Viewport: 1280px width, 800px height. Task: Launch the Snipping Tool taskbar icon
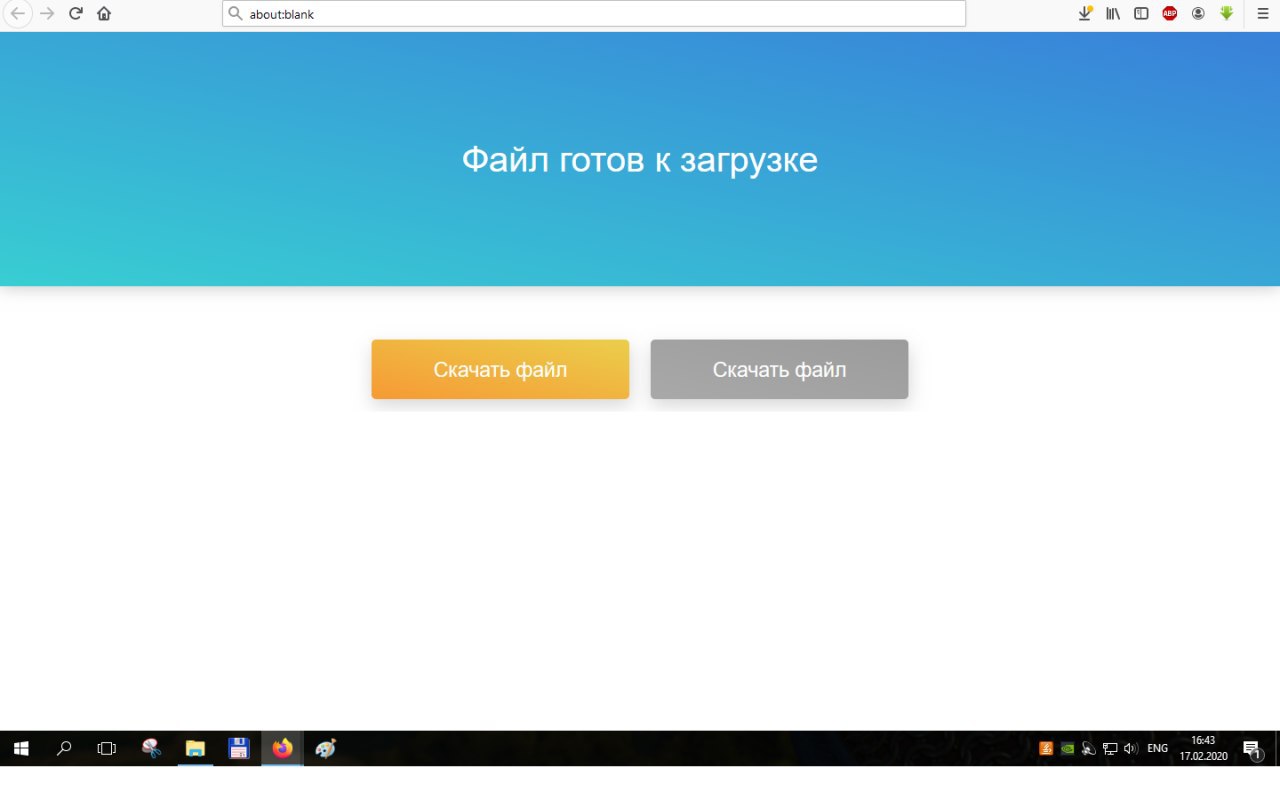click(151, 748)
